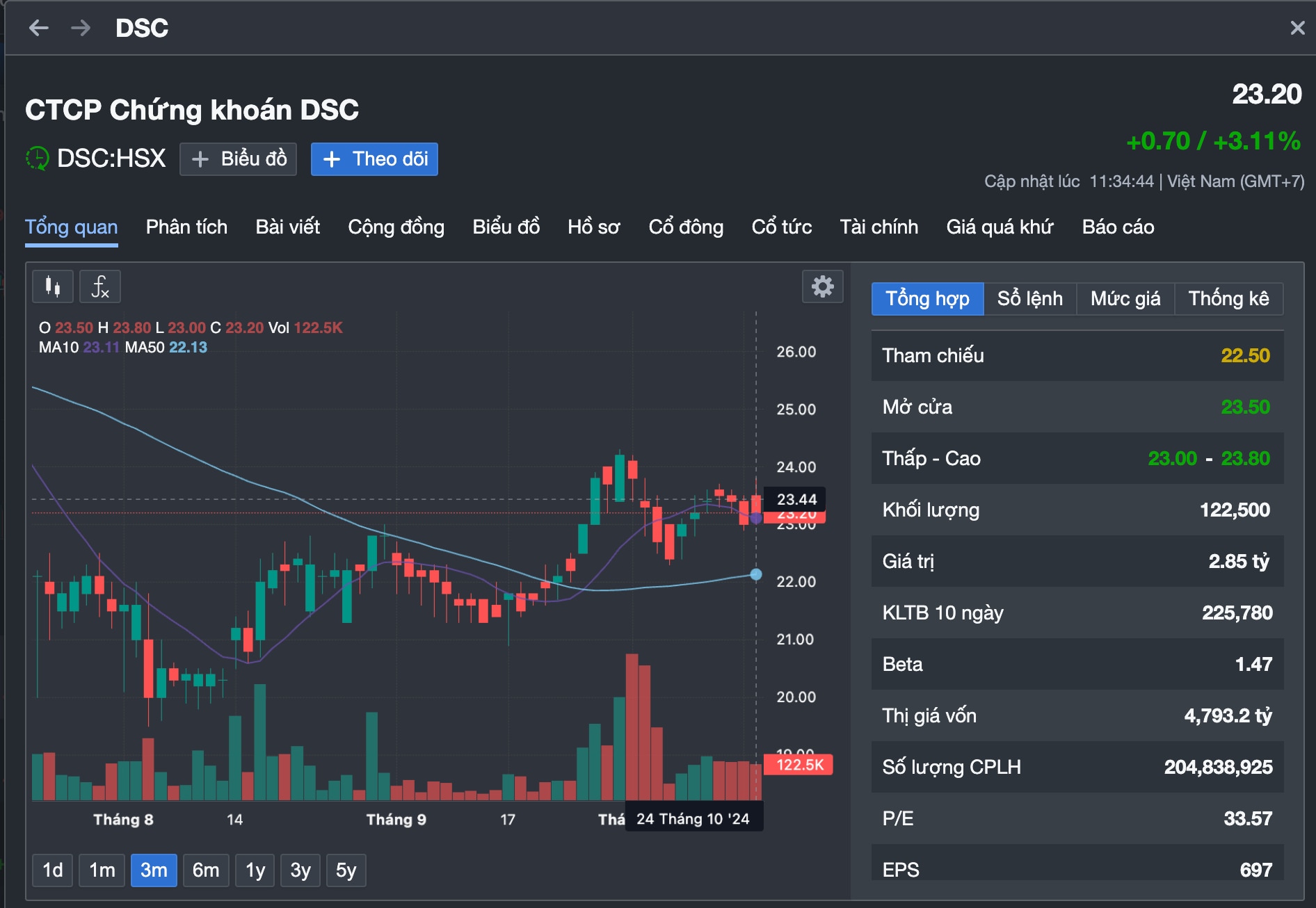Open the Hồ sơ tab
The image size is (1316, 908).
[594, 227]
